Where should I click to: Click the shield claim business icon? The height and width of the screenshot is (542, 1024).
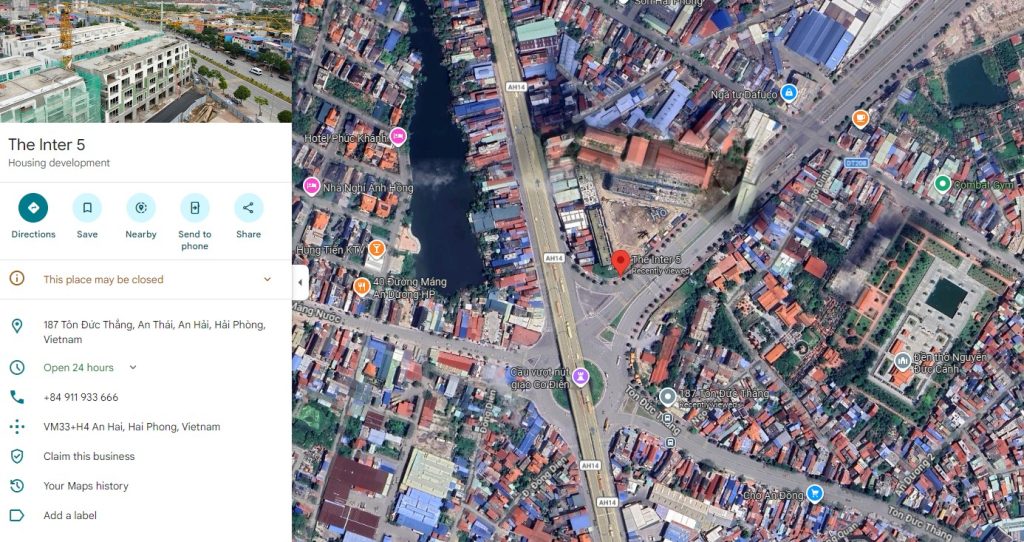coord(17,456)
